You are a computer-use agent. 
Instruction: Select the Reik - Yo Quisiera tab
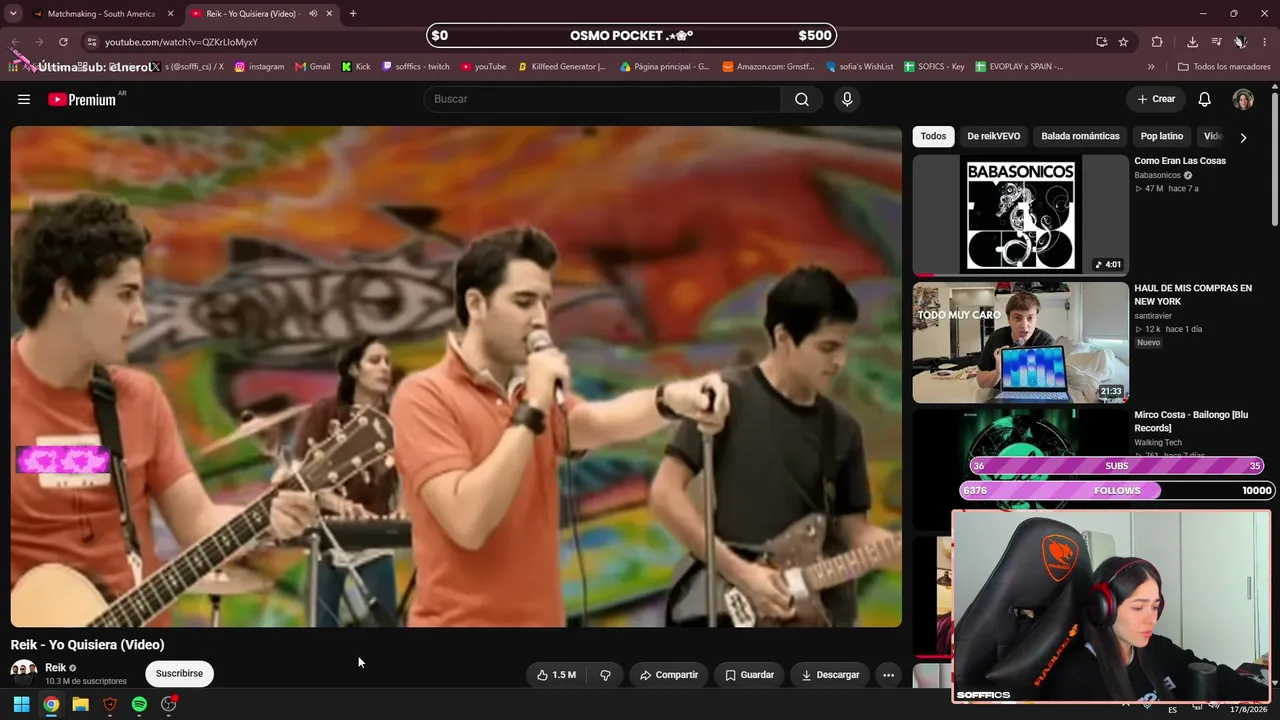click(253, 14)
